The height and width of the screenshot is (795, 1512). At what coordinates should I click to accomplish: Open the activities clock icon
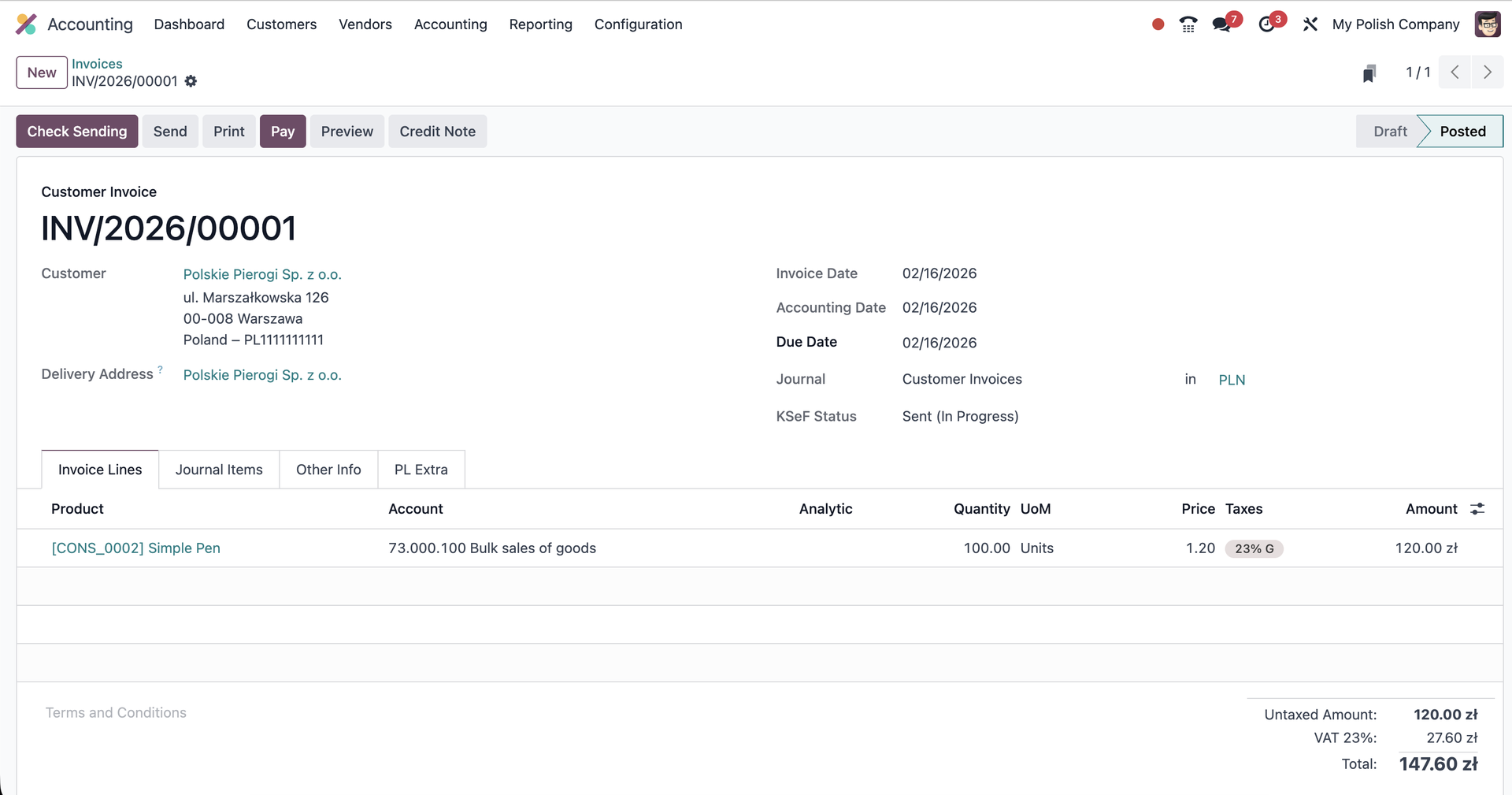pos(1266,24)
